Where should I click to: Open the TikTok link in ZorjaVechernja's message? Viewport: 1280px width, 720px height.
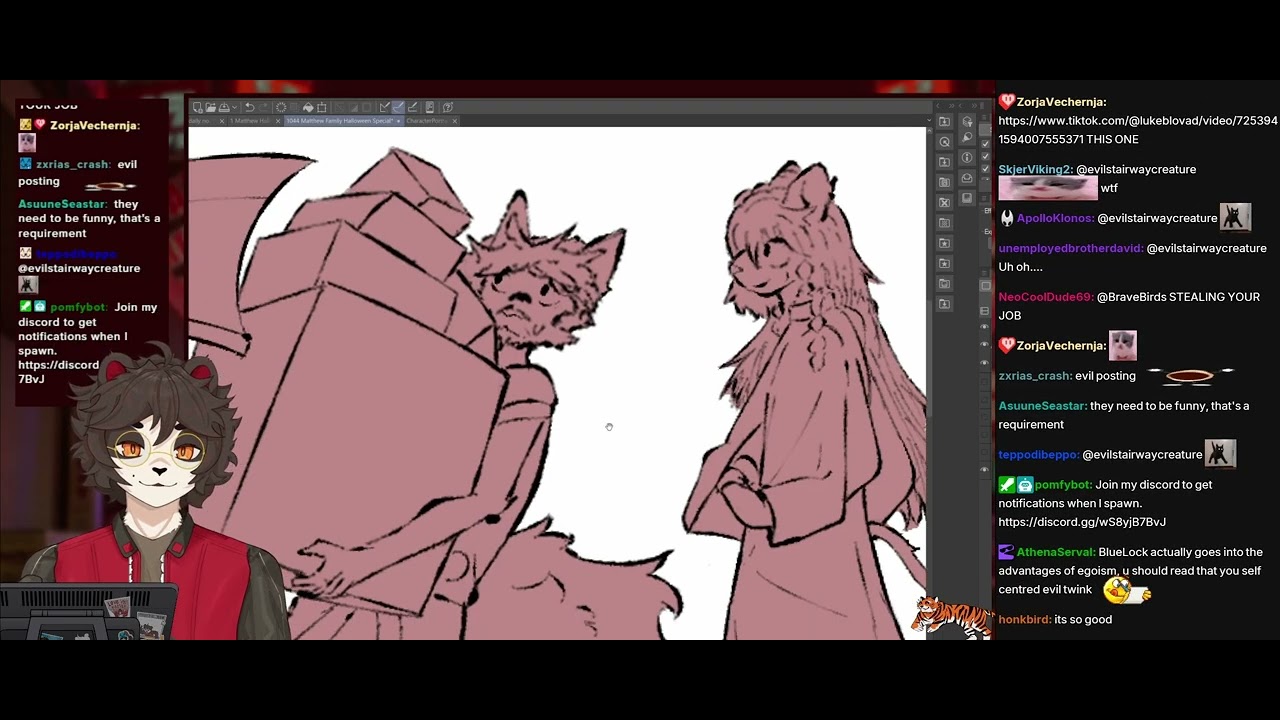[x=1138, y=130]
